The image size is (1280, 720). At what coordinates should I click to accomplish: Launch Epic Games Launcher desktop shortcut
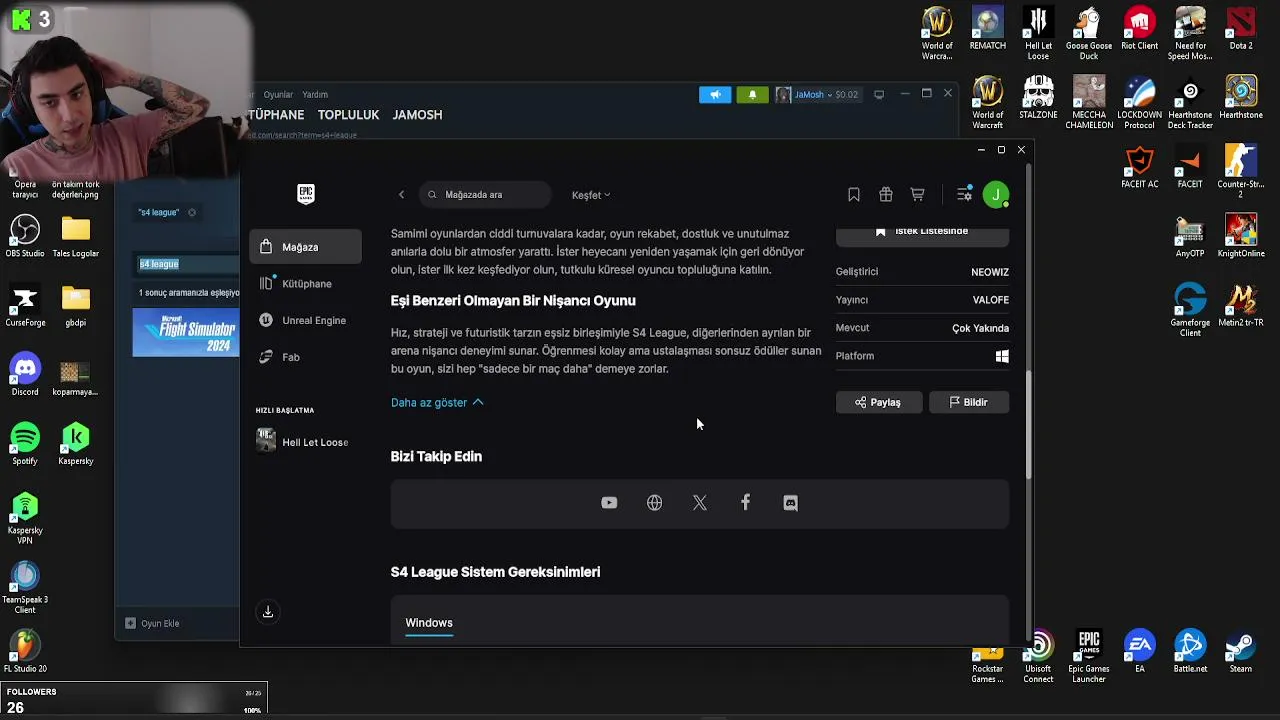(x=1089, y=657)
